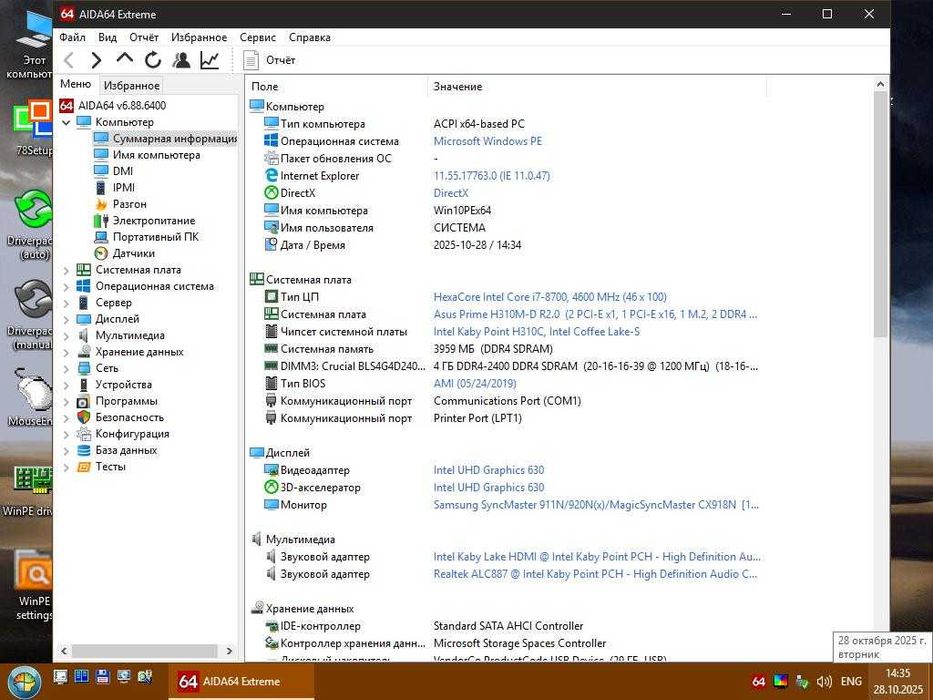Click the Разгон flame icon
This screenshot has width=933, height=700.
101,204
